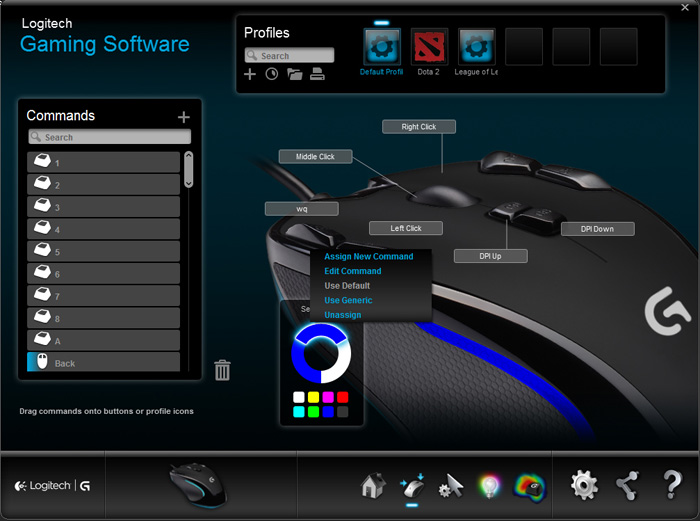The image size is (700, 521).
Task: Click the Logitech G logo
Action: tap(53, 486)
